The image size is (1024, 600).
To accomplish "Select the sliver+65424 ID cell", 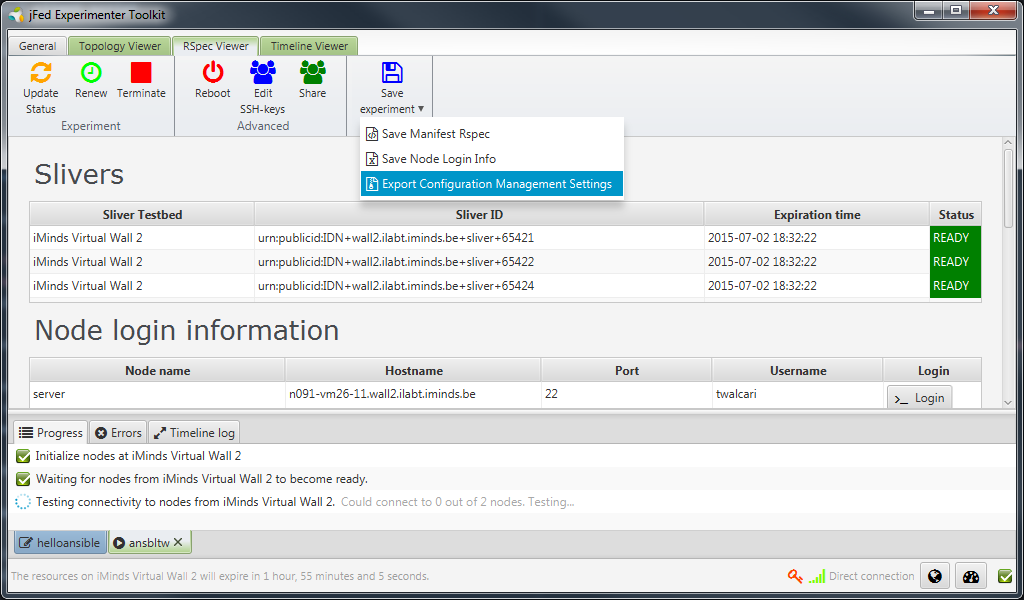I will pyautogui.click(x=479, y=285).
